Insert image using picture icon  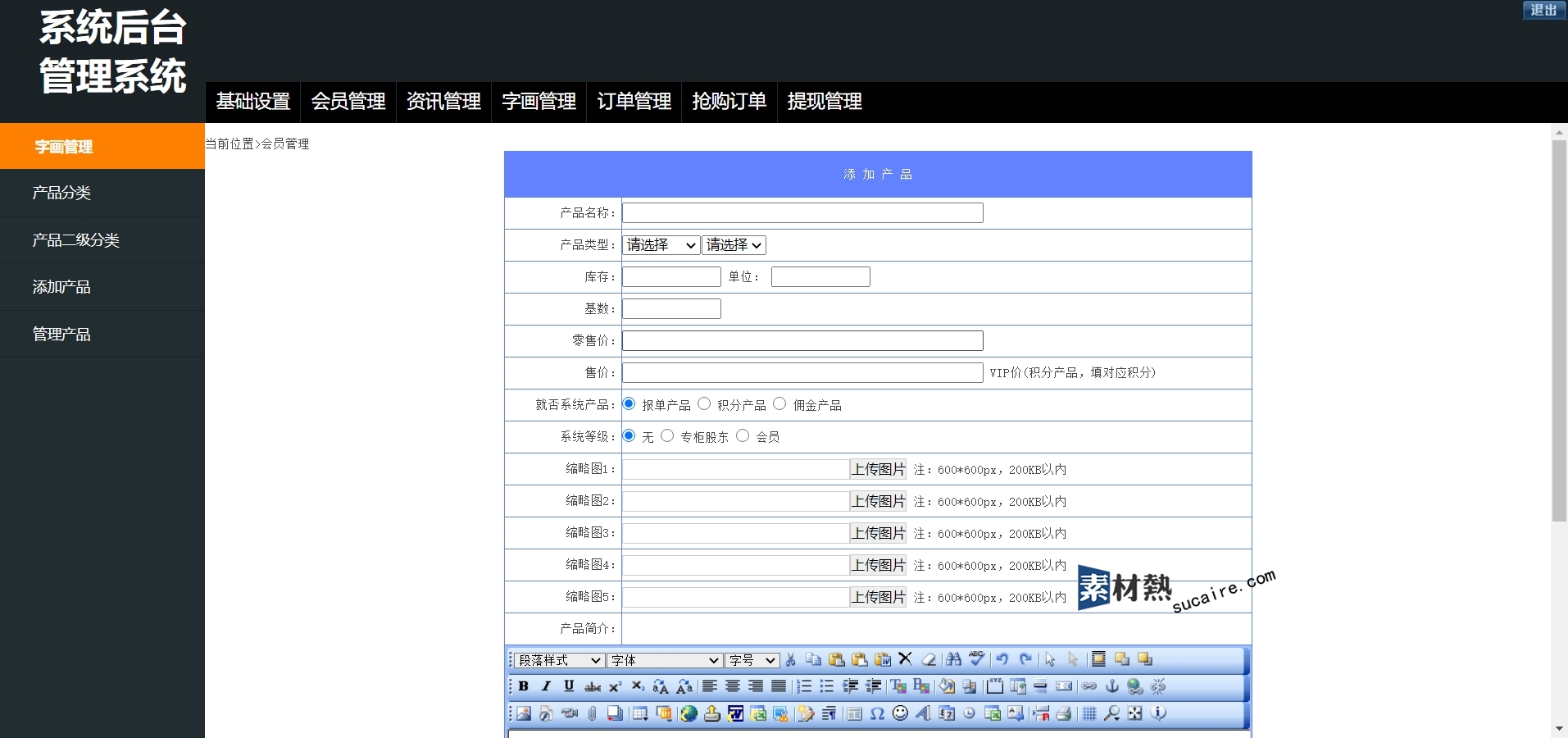[x=523, y=713]
